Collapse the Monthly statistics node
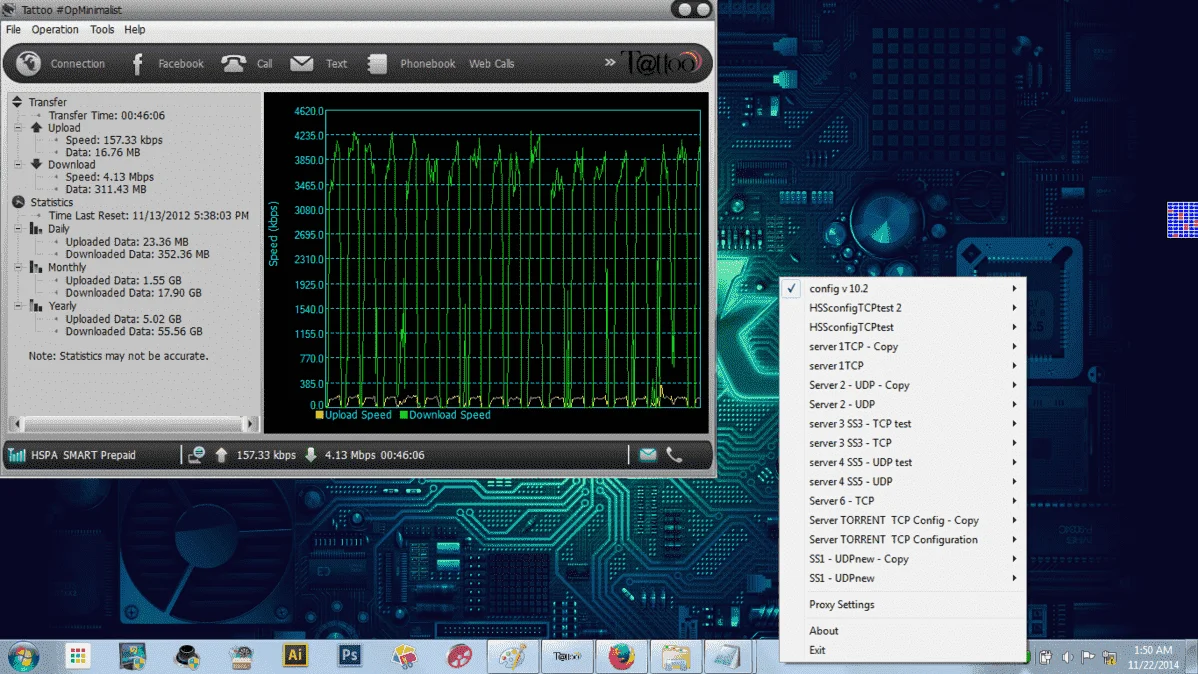1198x674 pixels. pos(18,267)
